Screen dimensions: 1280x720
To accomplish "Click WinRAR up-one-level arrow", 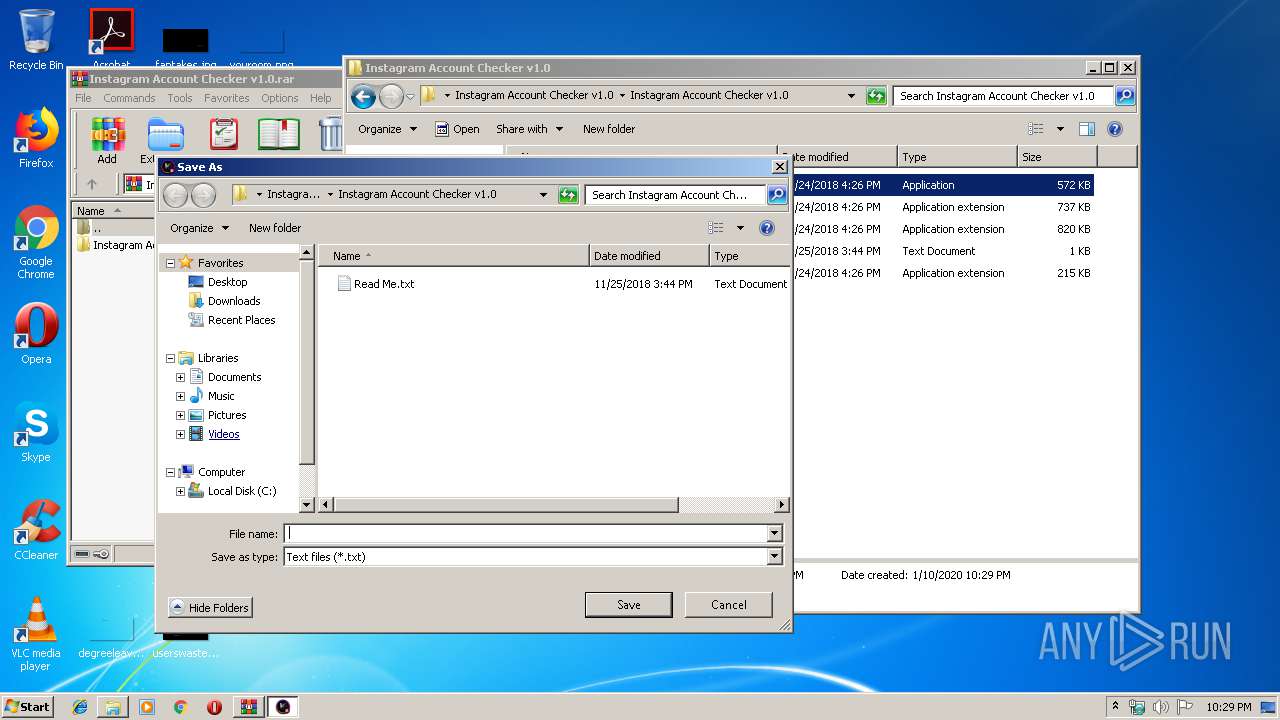I will click(x=92, y=184).
